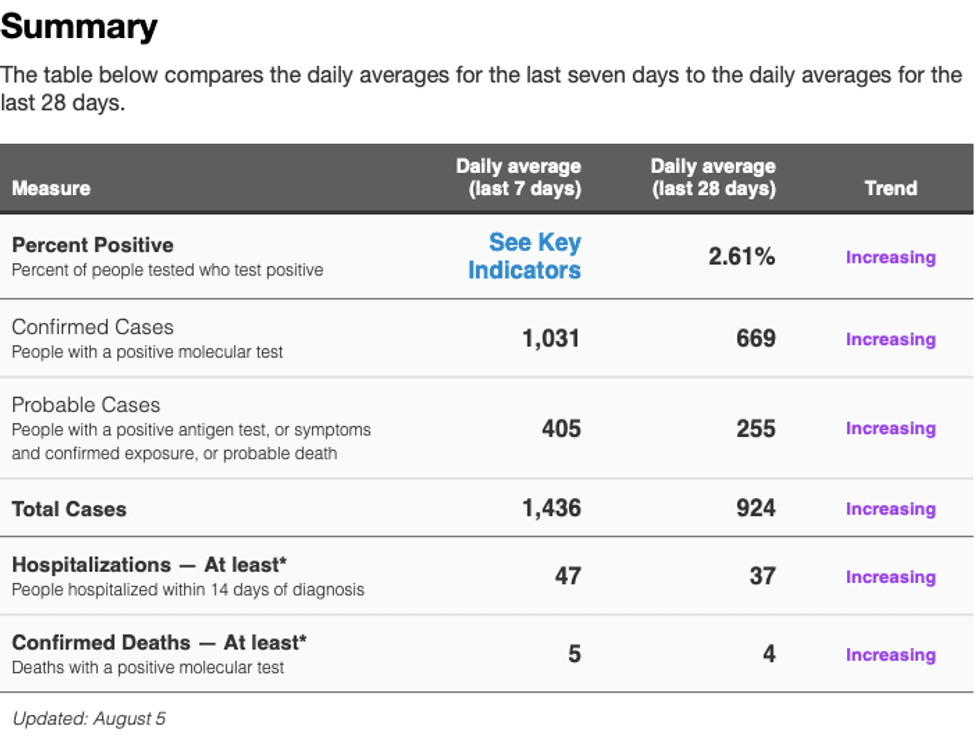Click the Percent Positive row label

pyautogui.click(x=92, y=245)
